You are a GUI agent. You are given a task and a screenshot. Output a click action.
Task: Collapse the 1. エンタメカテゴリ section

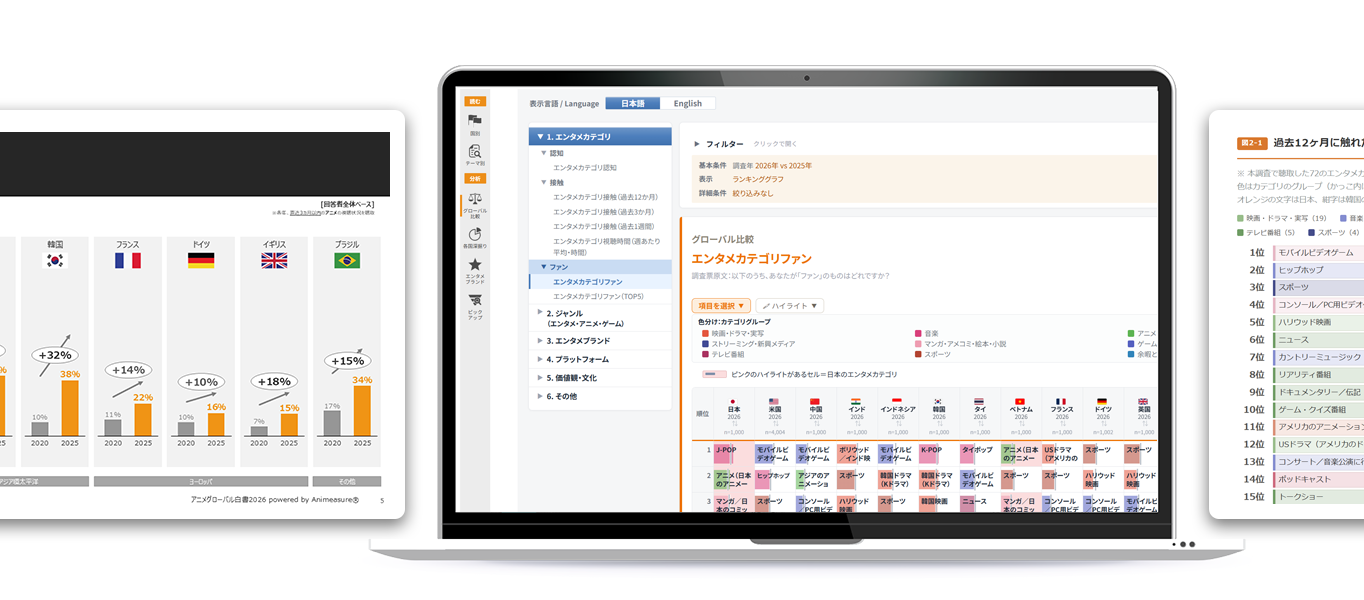pos(600,136)
